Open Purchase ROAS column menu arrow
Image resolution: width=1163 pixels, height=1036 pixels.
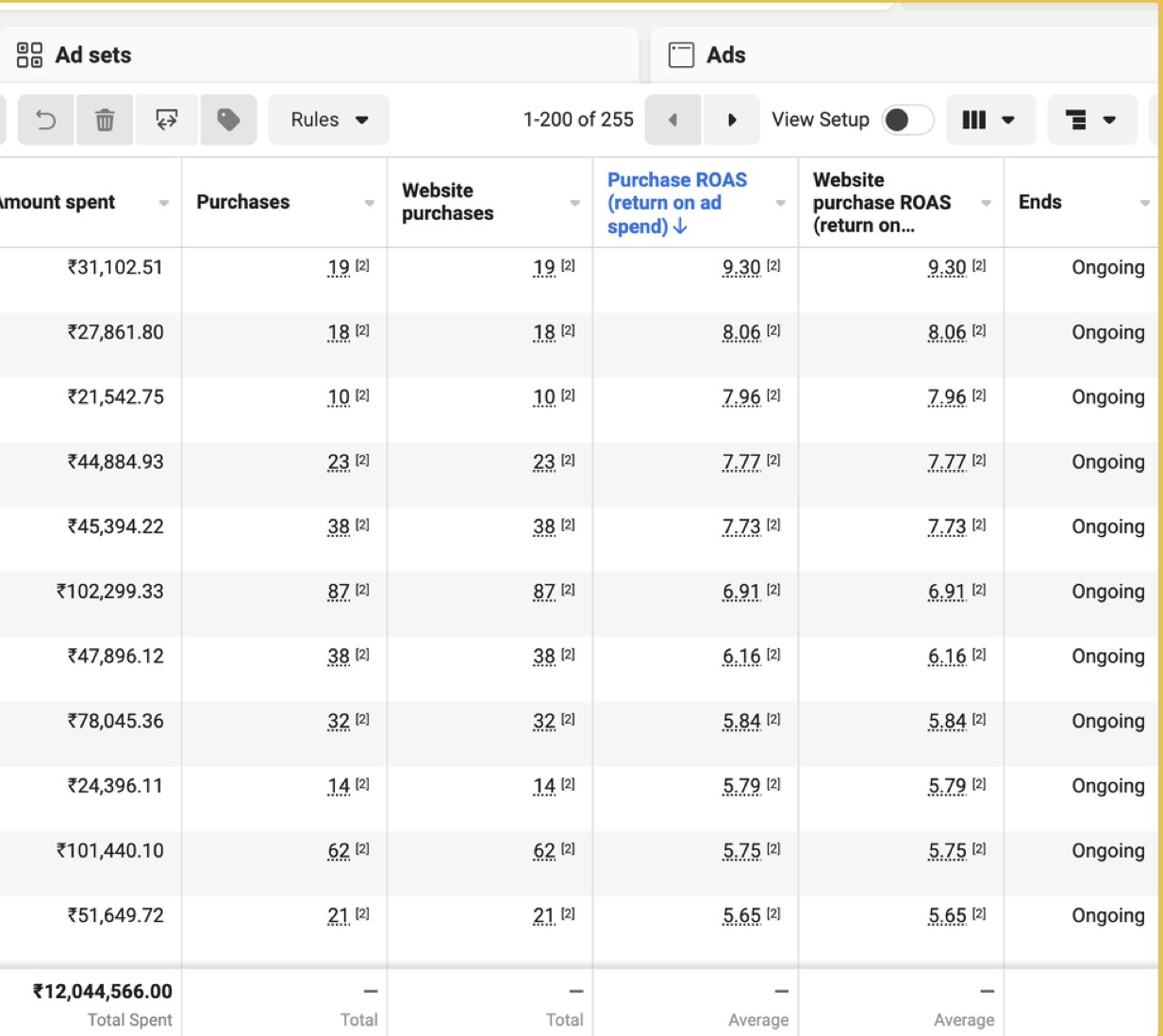781,203
